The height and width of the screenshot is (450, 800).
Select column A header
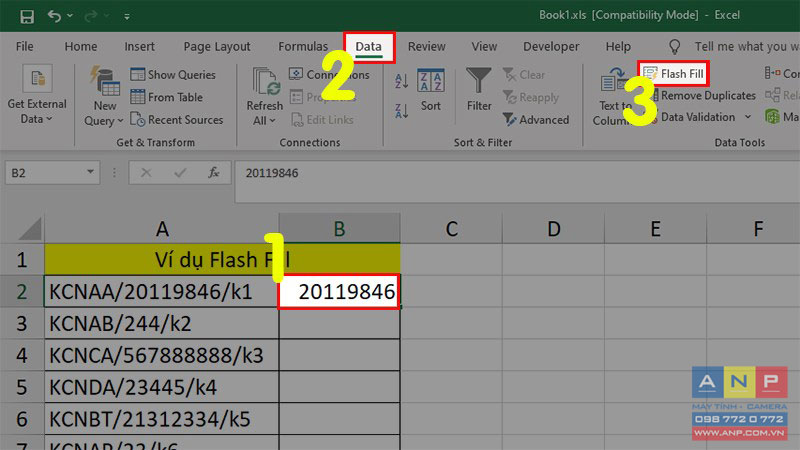(162, 229)
